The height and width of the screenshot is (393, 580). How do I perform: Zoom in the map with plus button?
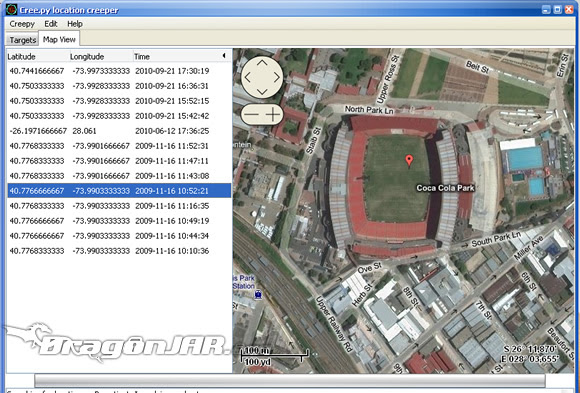[273, 114]
